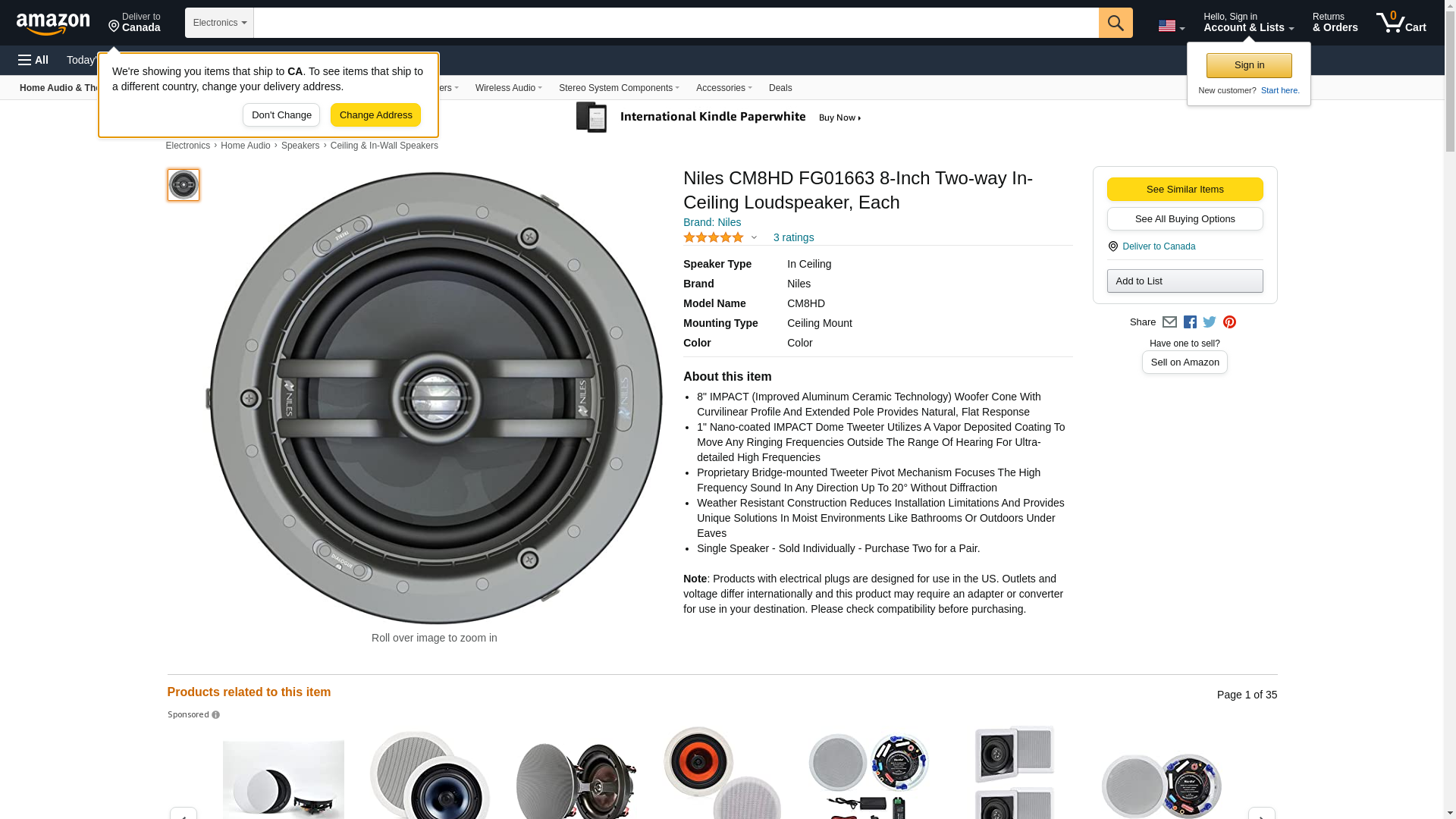Open the Electronics search category dropdown
This screenshot has height=819, width=1456.
tap(219, 23)
